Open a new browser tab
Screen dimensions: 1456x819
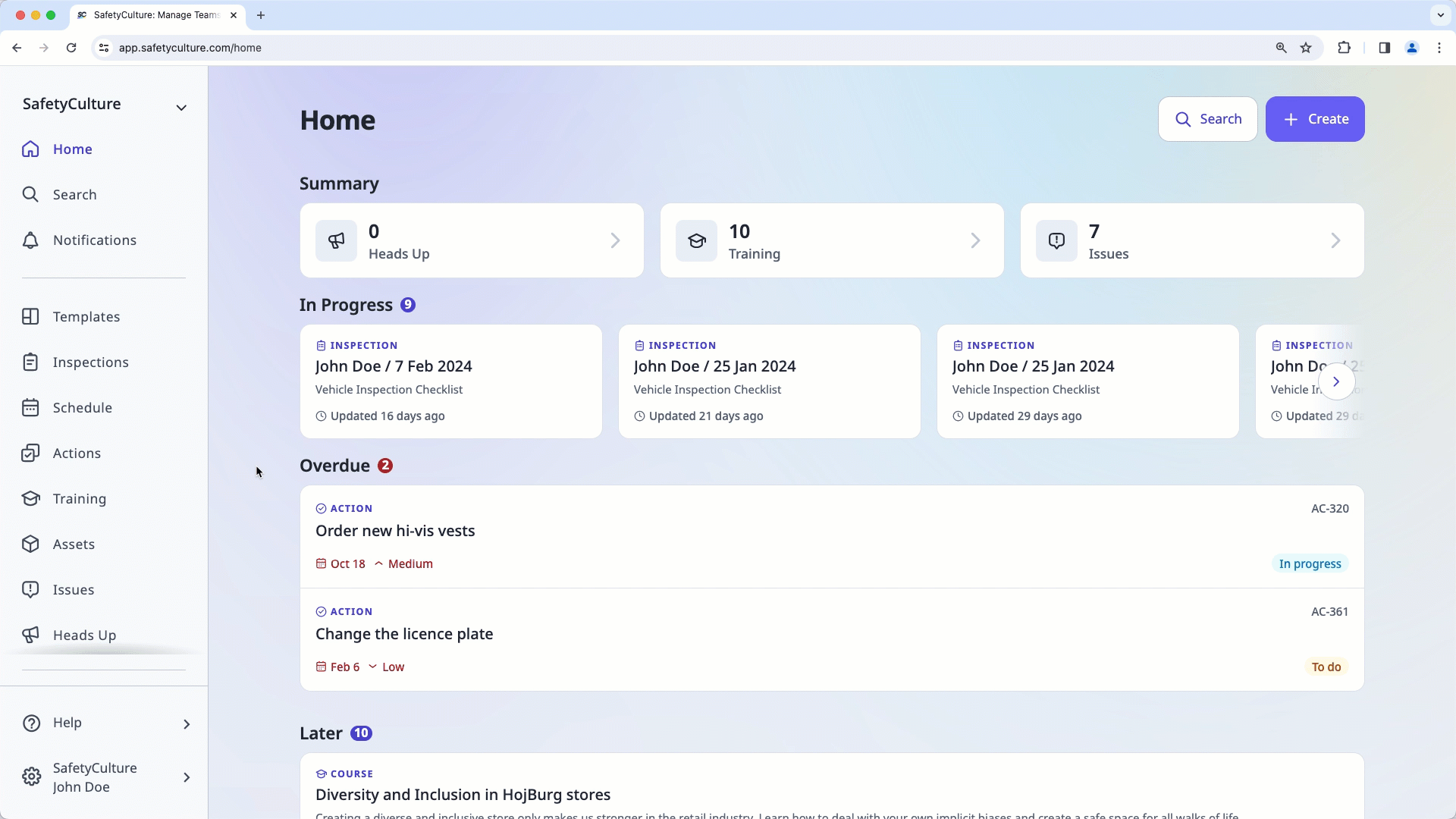[x=261, y=15]
